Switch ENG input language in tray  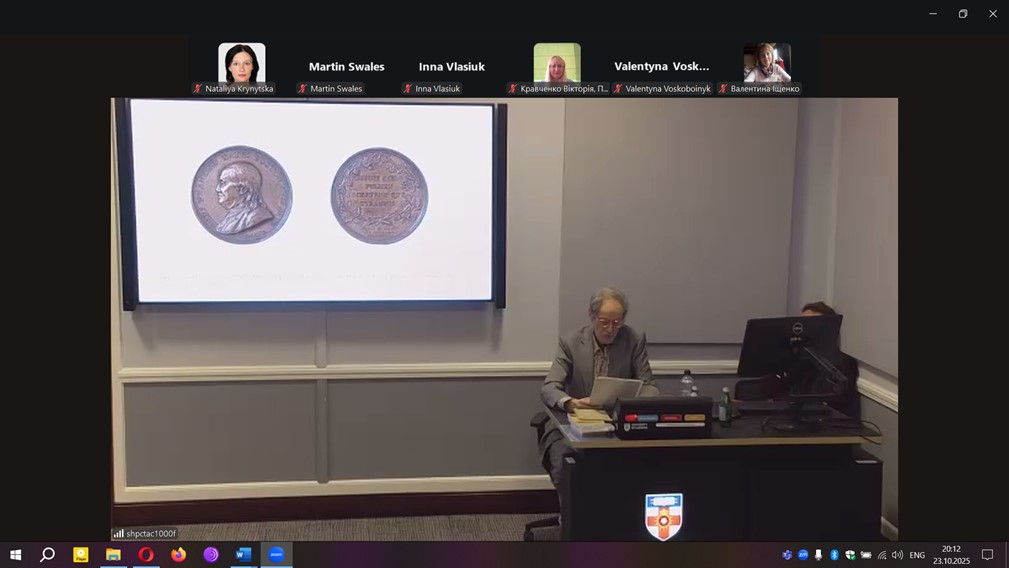click(x=917, y=555)
